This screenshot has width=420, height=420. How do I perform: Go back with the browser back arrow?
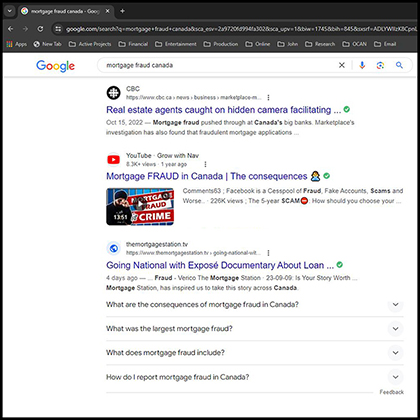11,29
